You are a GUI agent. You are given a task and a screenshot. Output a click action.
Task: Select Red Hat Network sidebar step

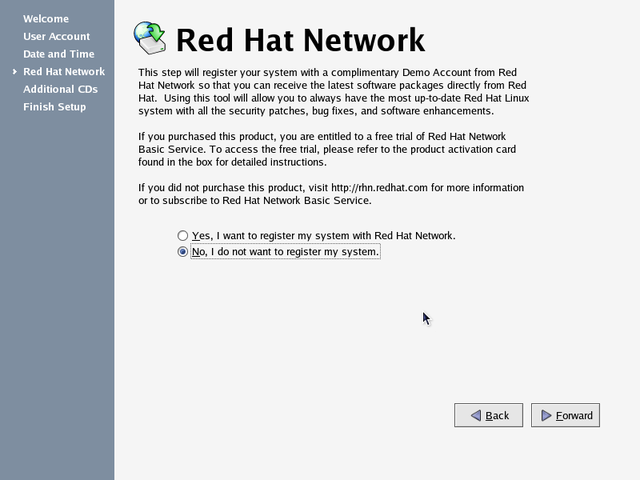tap(64, 71)
